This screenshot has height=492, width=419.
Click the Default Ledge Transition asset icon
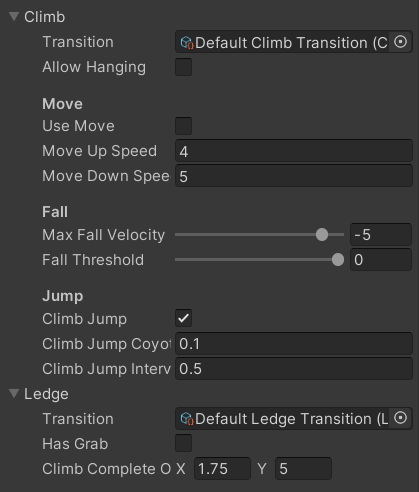coord(187,419)
